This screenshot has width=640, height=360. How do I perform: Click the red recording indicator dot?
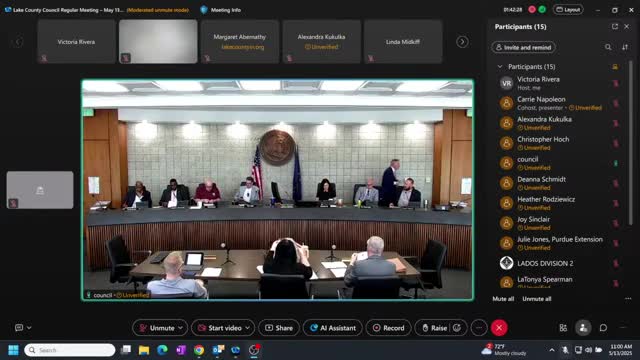[532, 9]
